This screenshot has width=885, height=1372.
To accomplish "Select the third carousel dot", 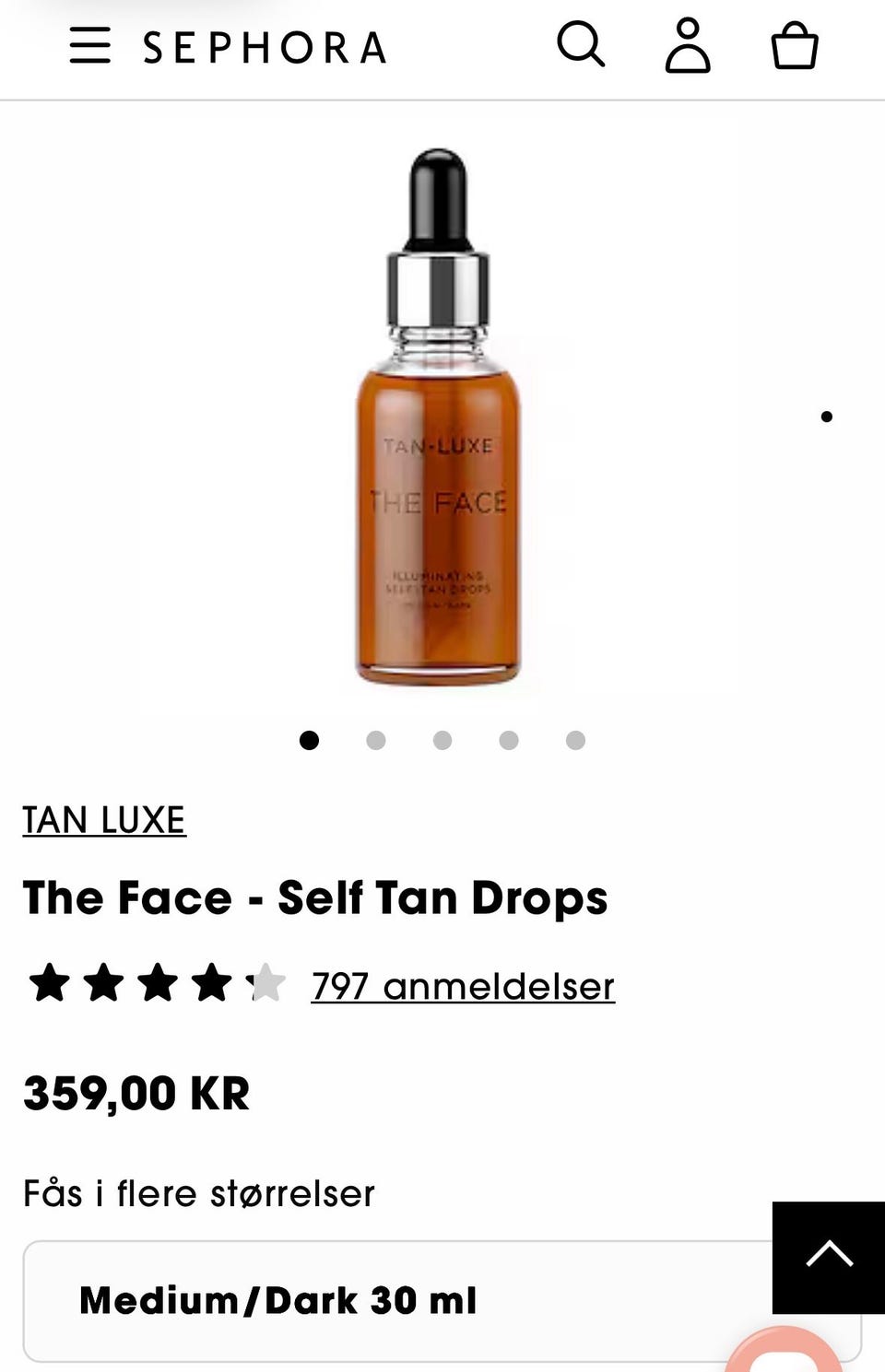I will (442, 740).
